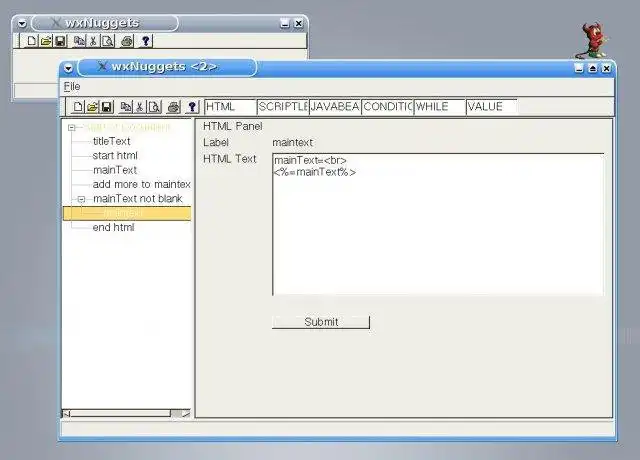
Task: Click the JAVABEA toolbar button
Action: tap(335, 107)
